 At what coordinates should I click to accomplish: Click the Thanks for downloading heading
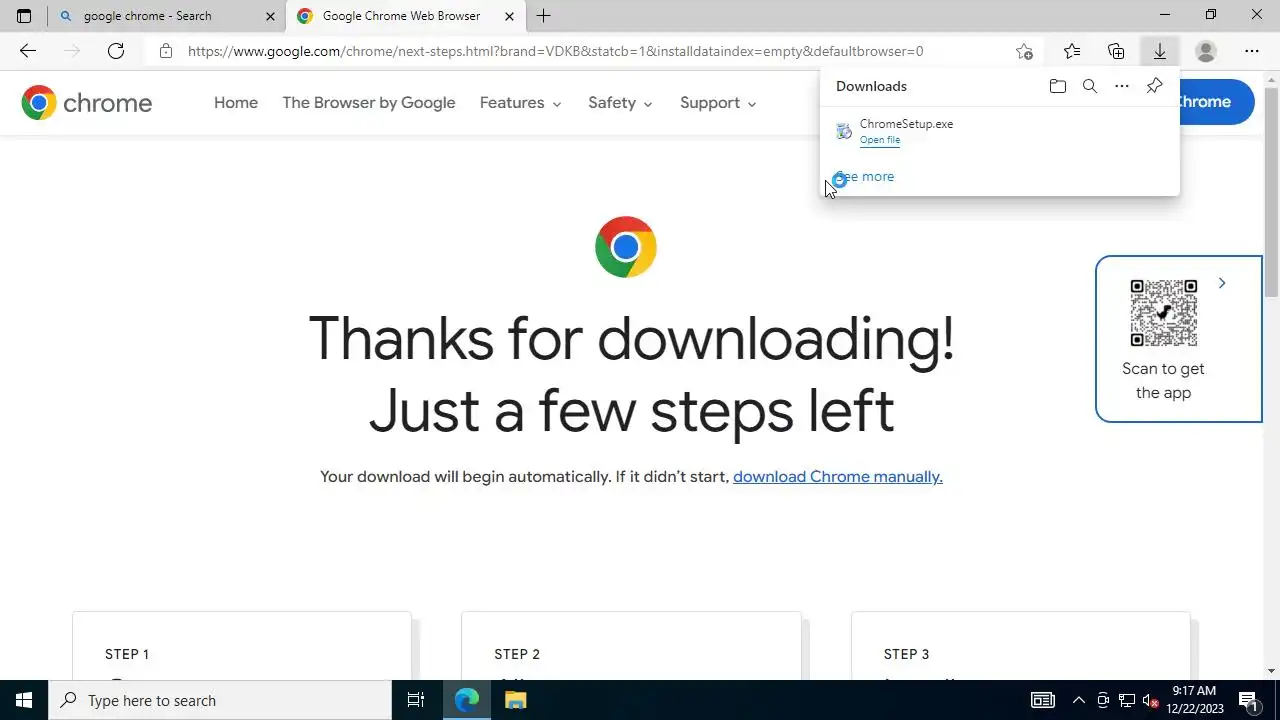631,375
